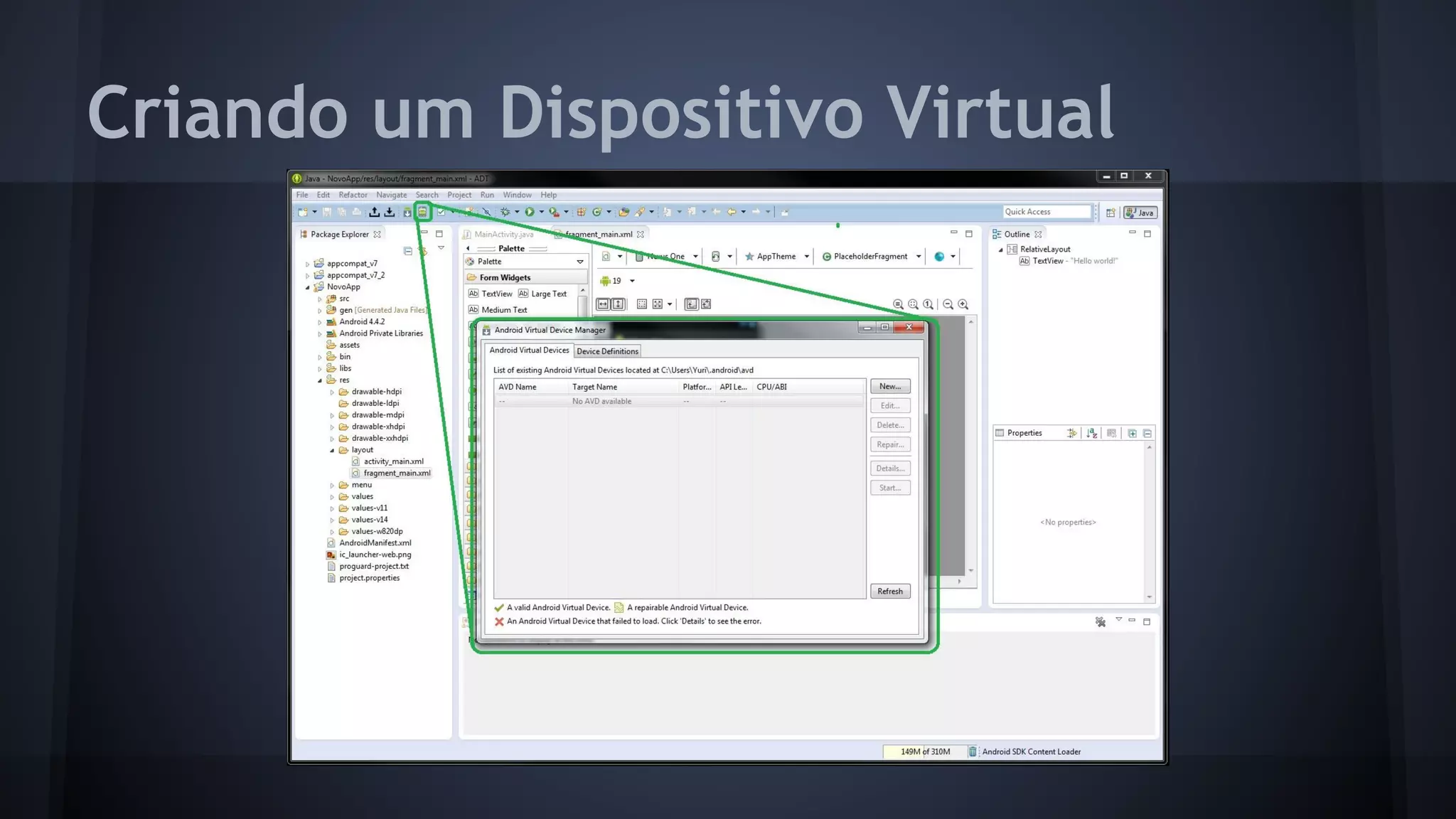Click the Run green play icon
1456x819 pixels.
(529, 212)
